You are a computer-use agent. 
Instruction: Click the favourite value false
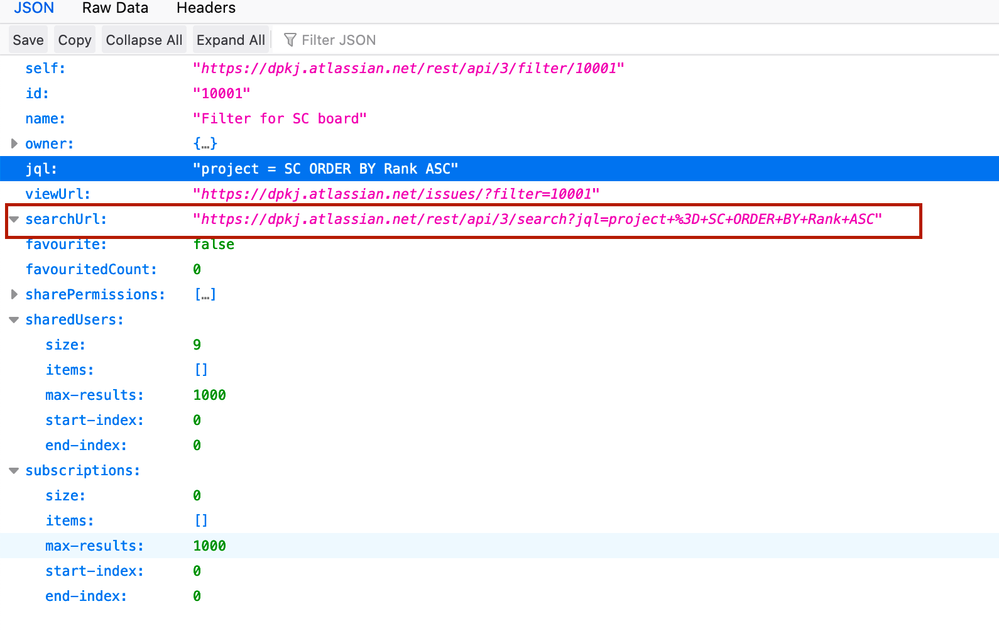213,245
